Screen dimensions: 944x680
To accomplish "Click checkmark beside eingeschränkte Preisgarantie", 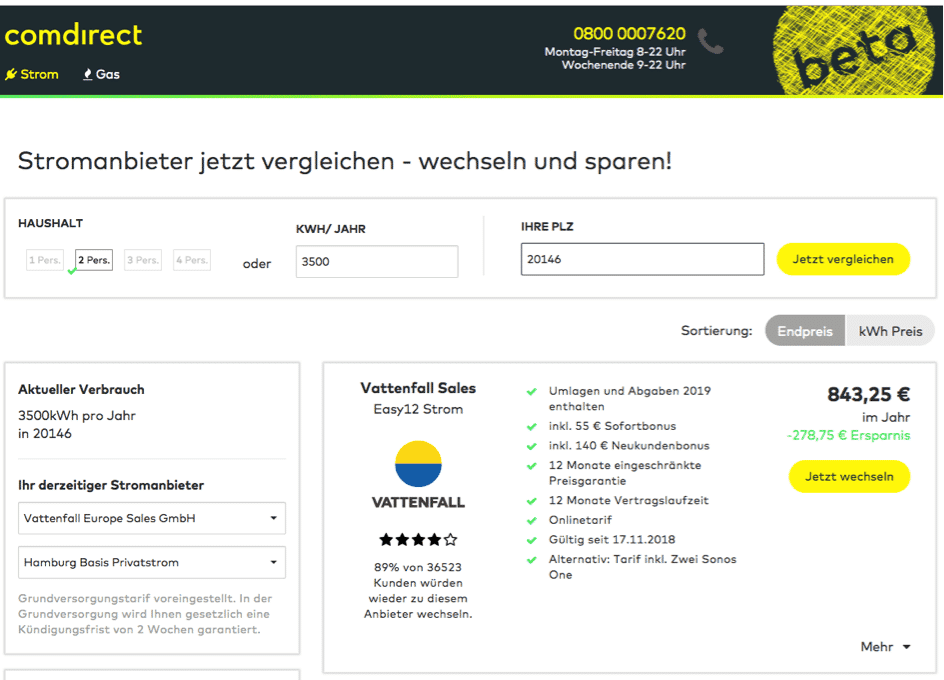I will click(x=532, y=466).
